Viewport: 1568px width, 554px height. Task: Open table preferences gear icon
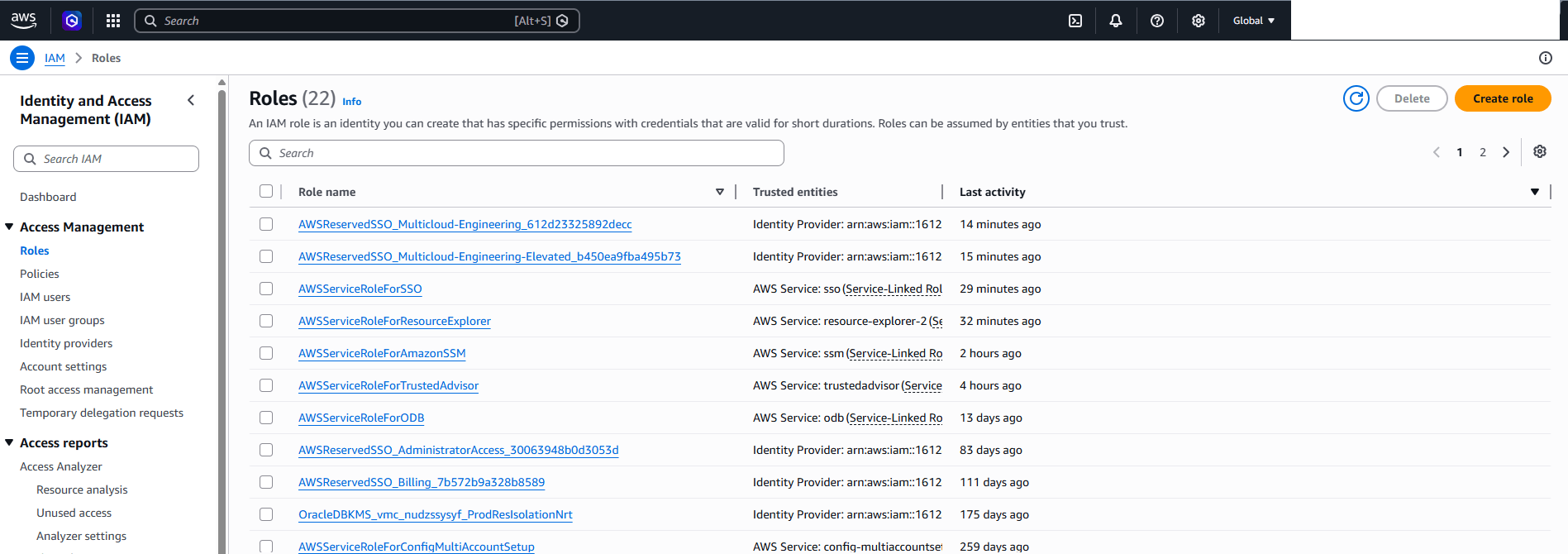pos(1540,151)
